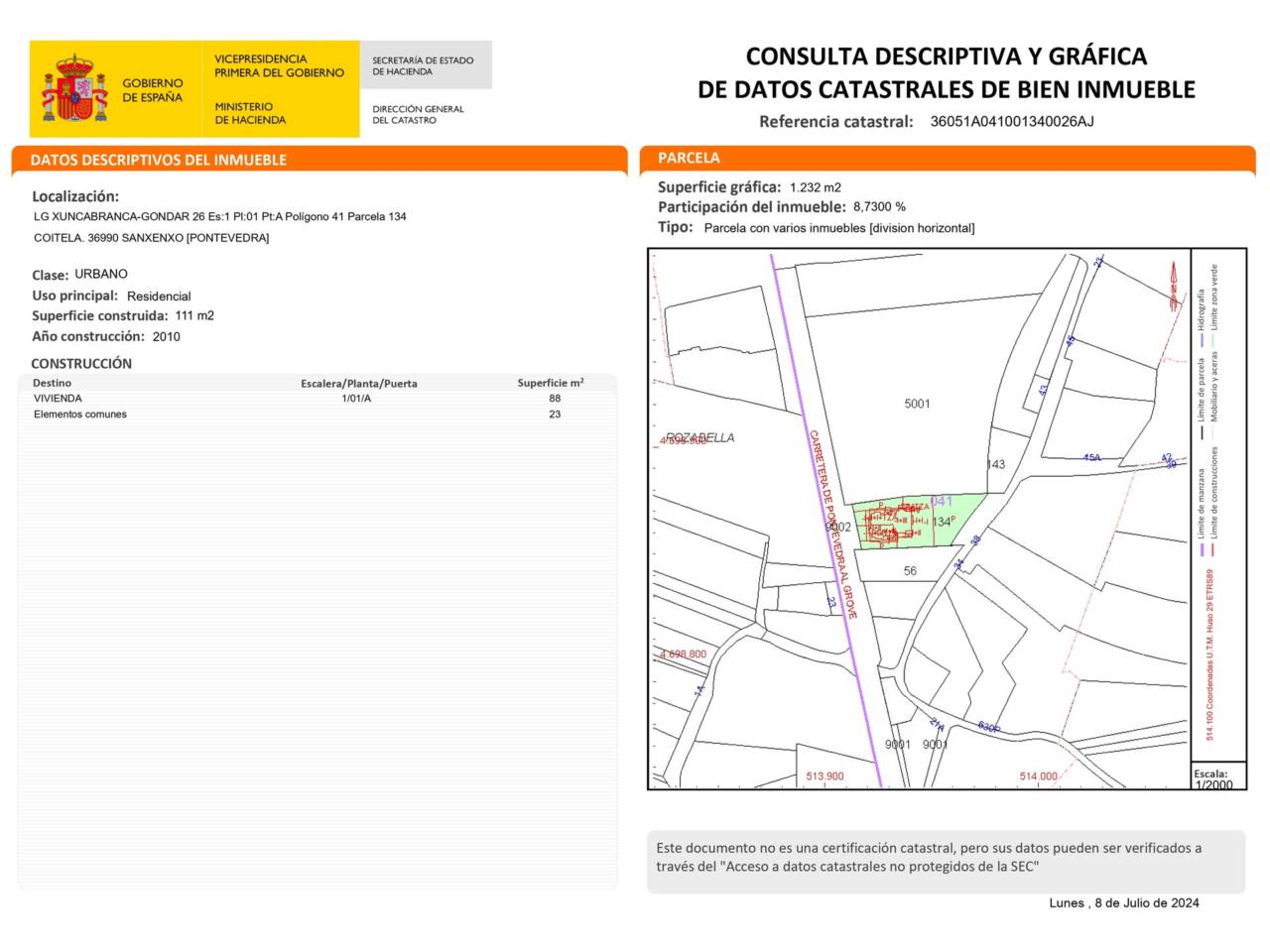
Task: Click the construction year '2010'
Action: pyautogui.click(x=167, y=336)
